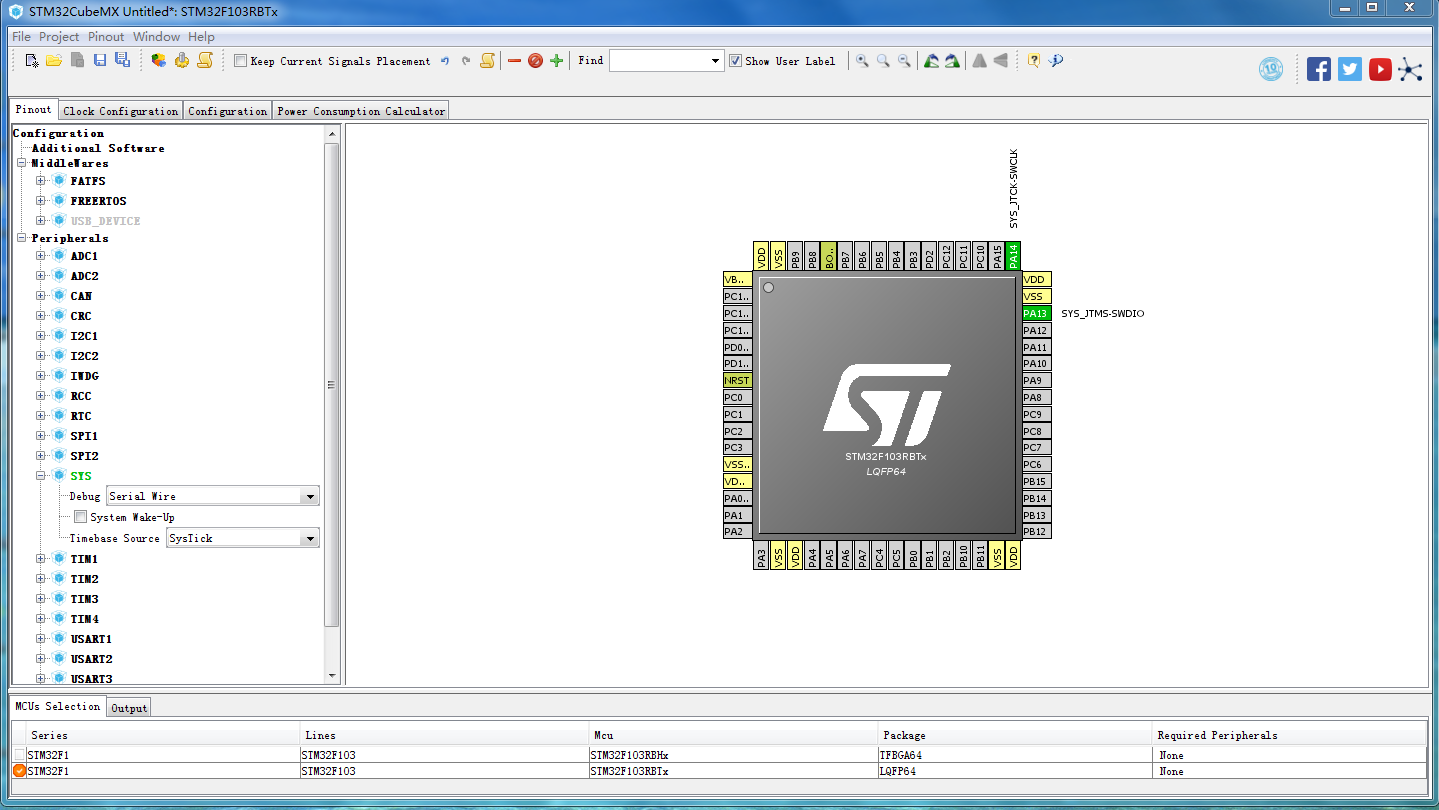This screenshot has width=1439, height=810.
Task: Click the Save Project As icon
Action: pos(122,61)
